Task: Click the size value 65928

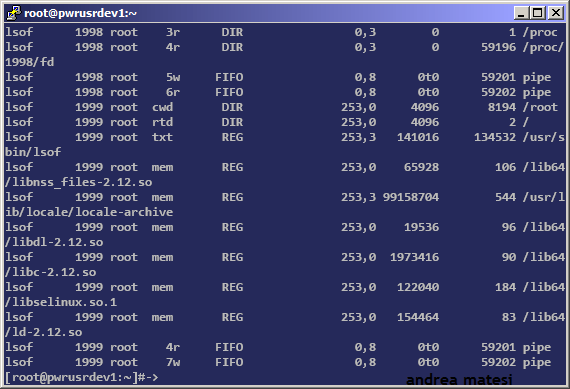Action: 421,167
